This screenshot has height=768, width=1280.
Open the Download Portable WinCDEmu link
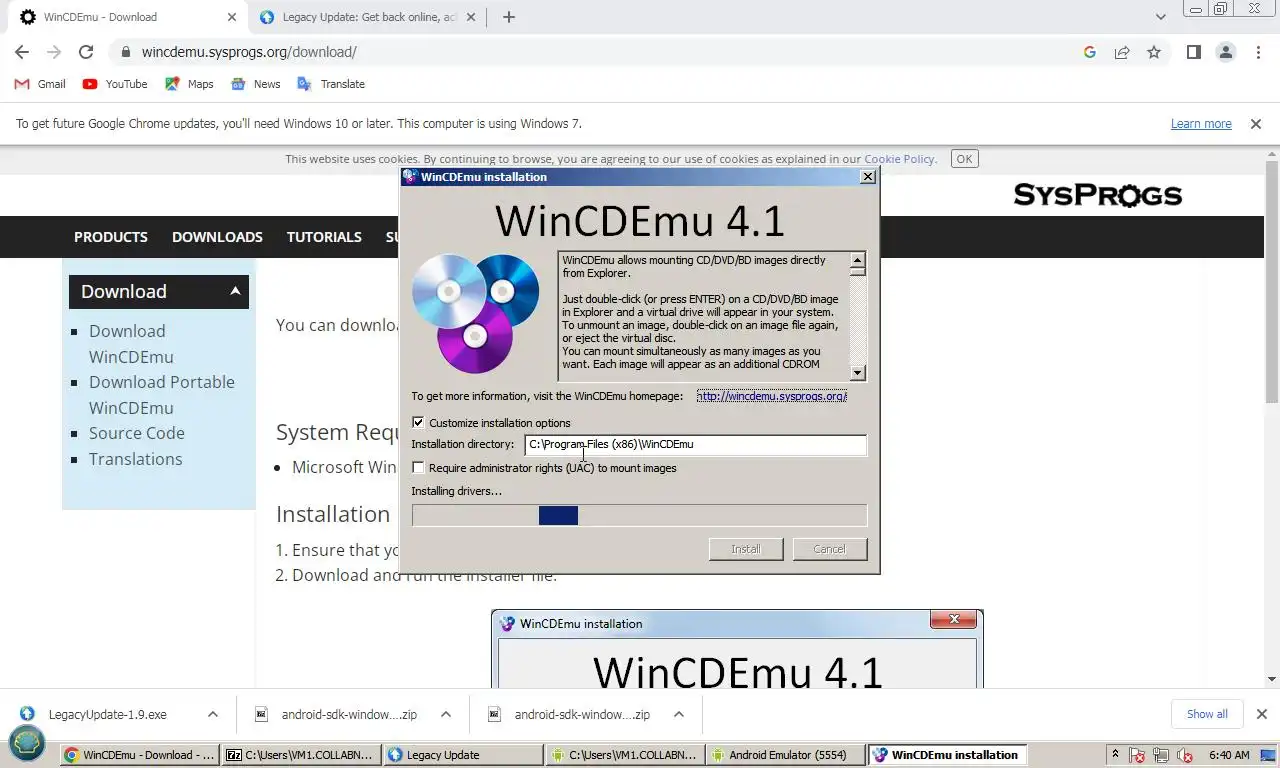pos(161,395)
